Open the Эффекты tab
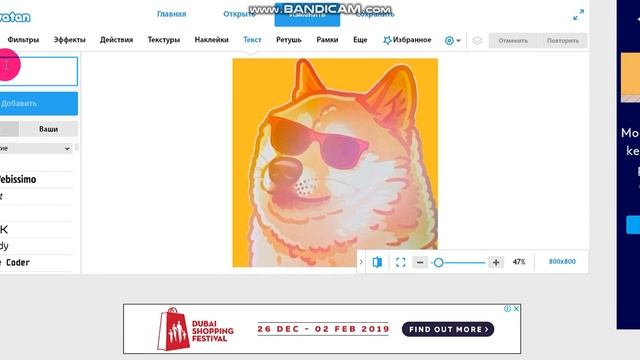Screen dimensions: 640x360 tap(70, 40)
